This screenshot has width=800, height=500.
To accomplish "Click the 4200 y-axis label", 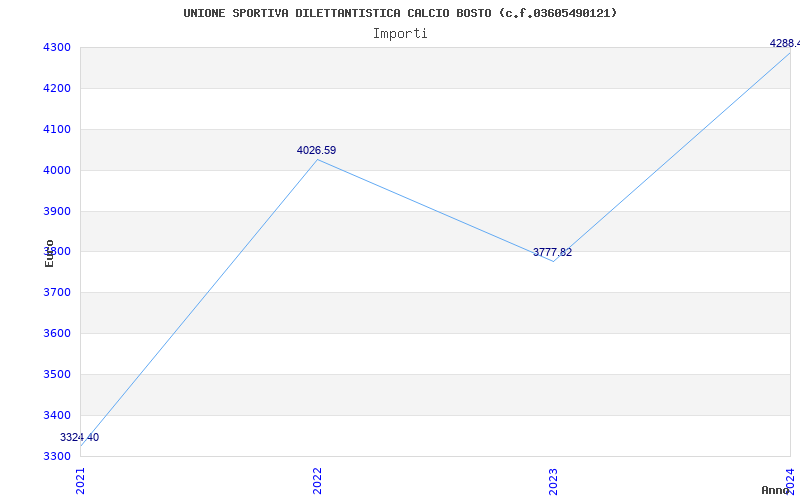I will pyautogui.click(x=57, y=88).
